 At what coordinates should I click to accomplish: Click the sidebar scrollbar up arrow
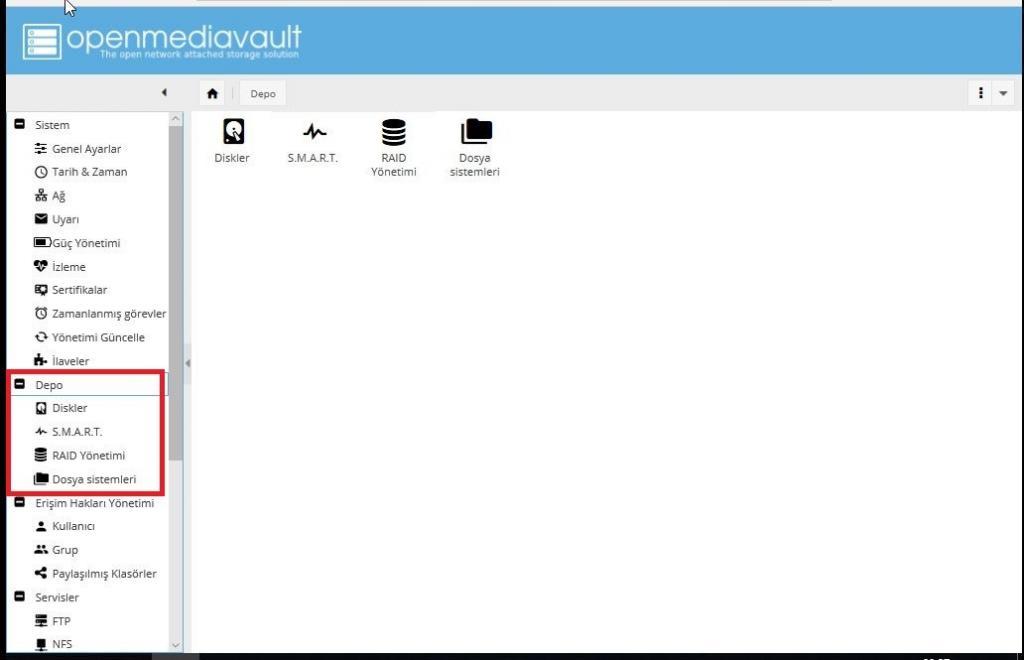coord(175,119)
